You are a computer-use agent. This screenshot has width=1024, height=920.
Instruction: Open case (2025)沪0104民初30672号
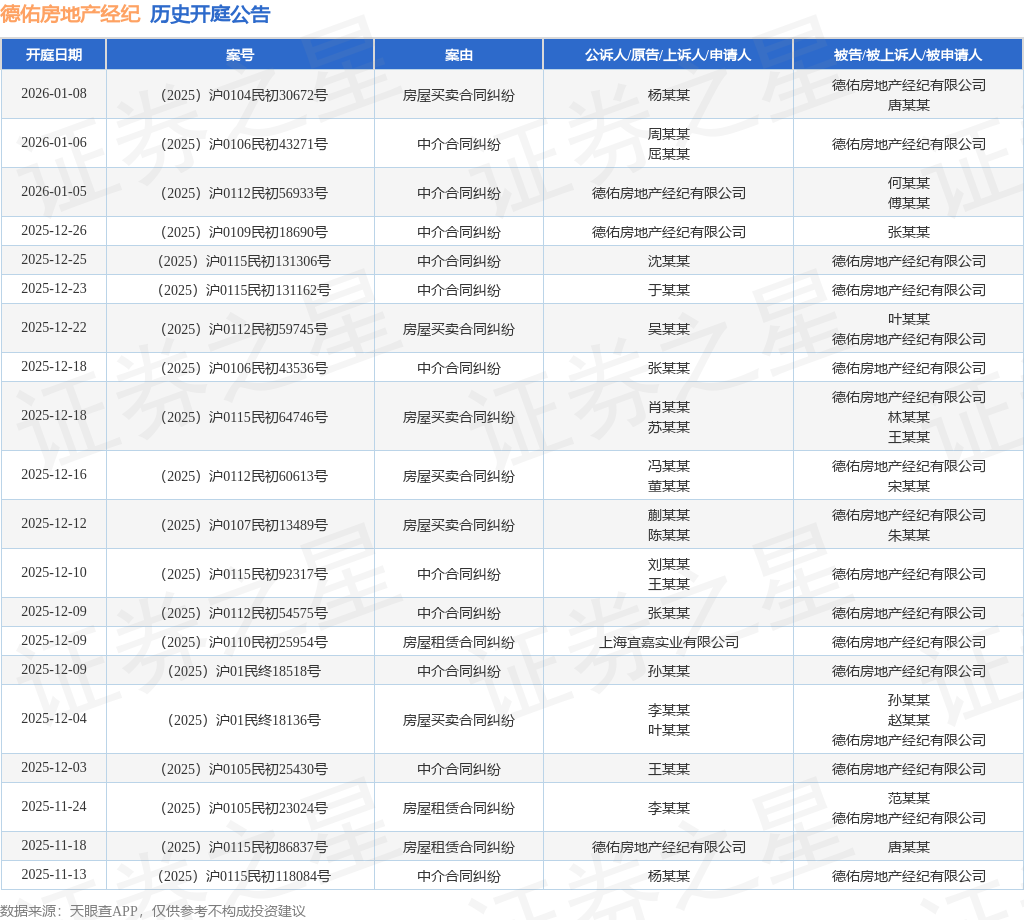coord(240,95)
